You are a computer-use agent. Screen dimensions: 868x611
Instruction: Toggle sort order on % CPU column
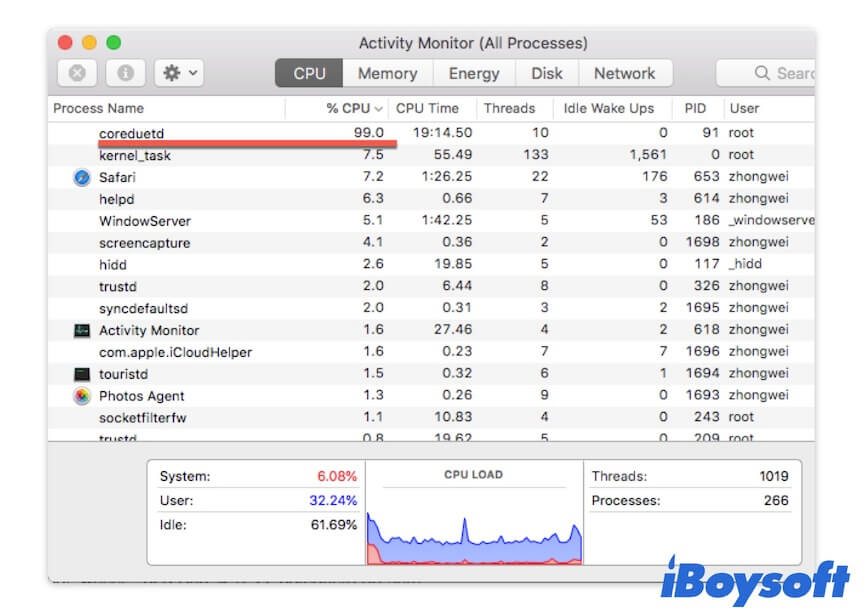pos(337,108)
